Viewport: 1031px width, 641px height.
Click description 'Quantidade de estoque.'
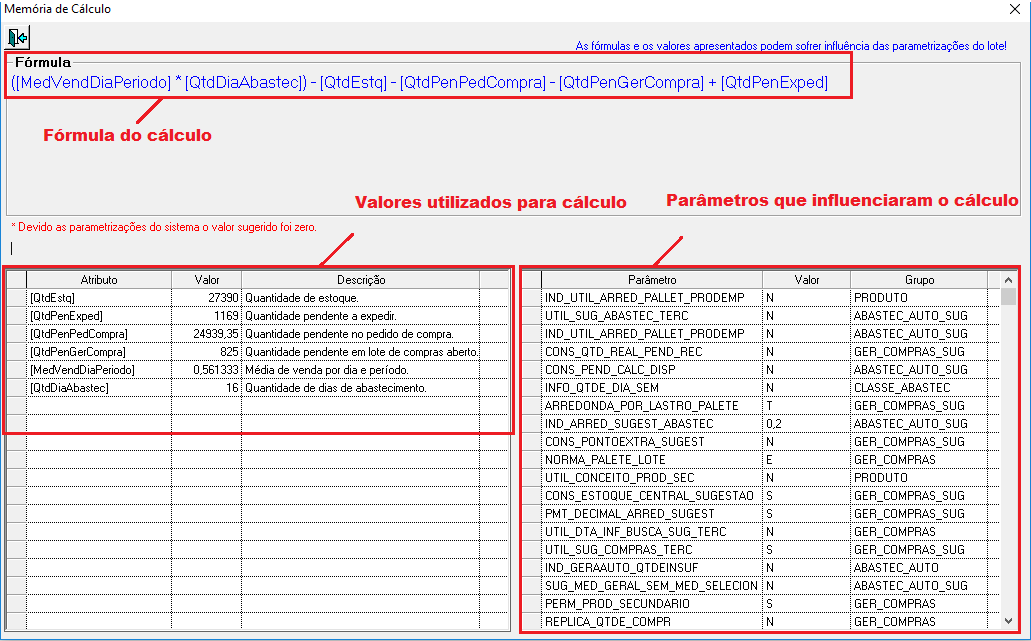(302, 298)
